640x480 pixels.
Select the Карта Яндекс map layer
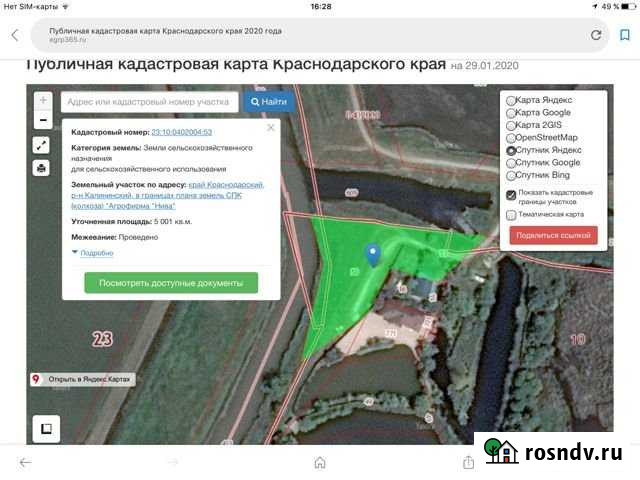point(512,101)
